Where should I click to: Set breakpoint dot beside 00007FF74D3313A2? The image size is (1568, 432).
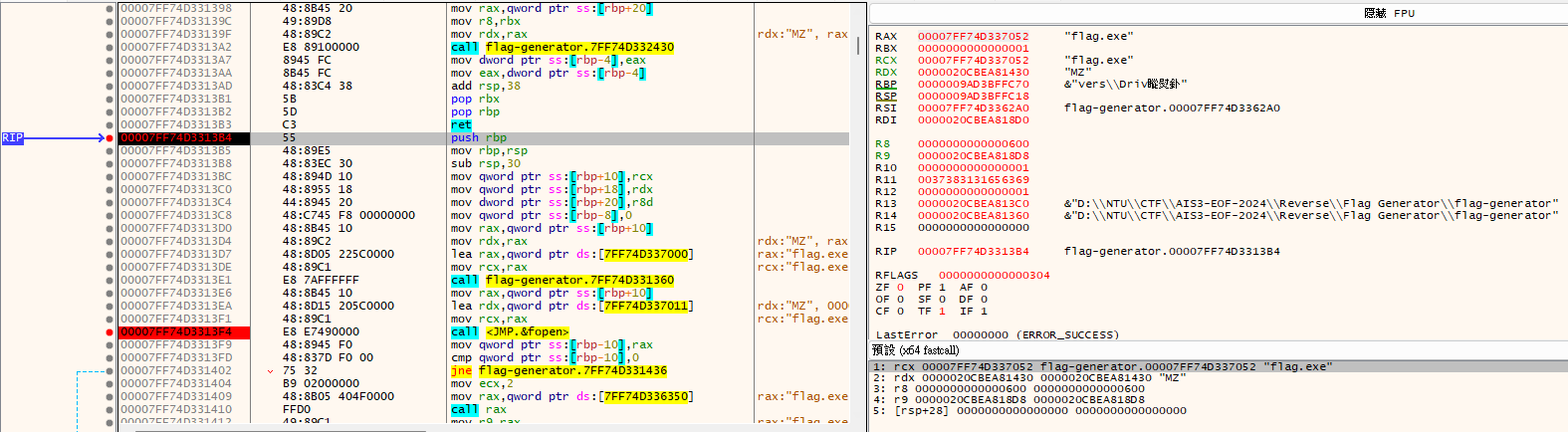110,48
